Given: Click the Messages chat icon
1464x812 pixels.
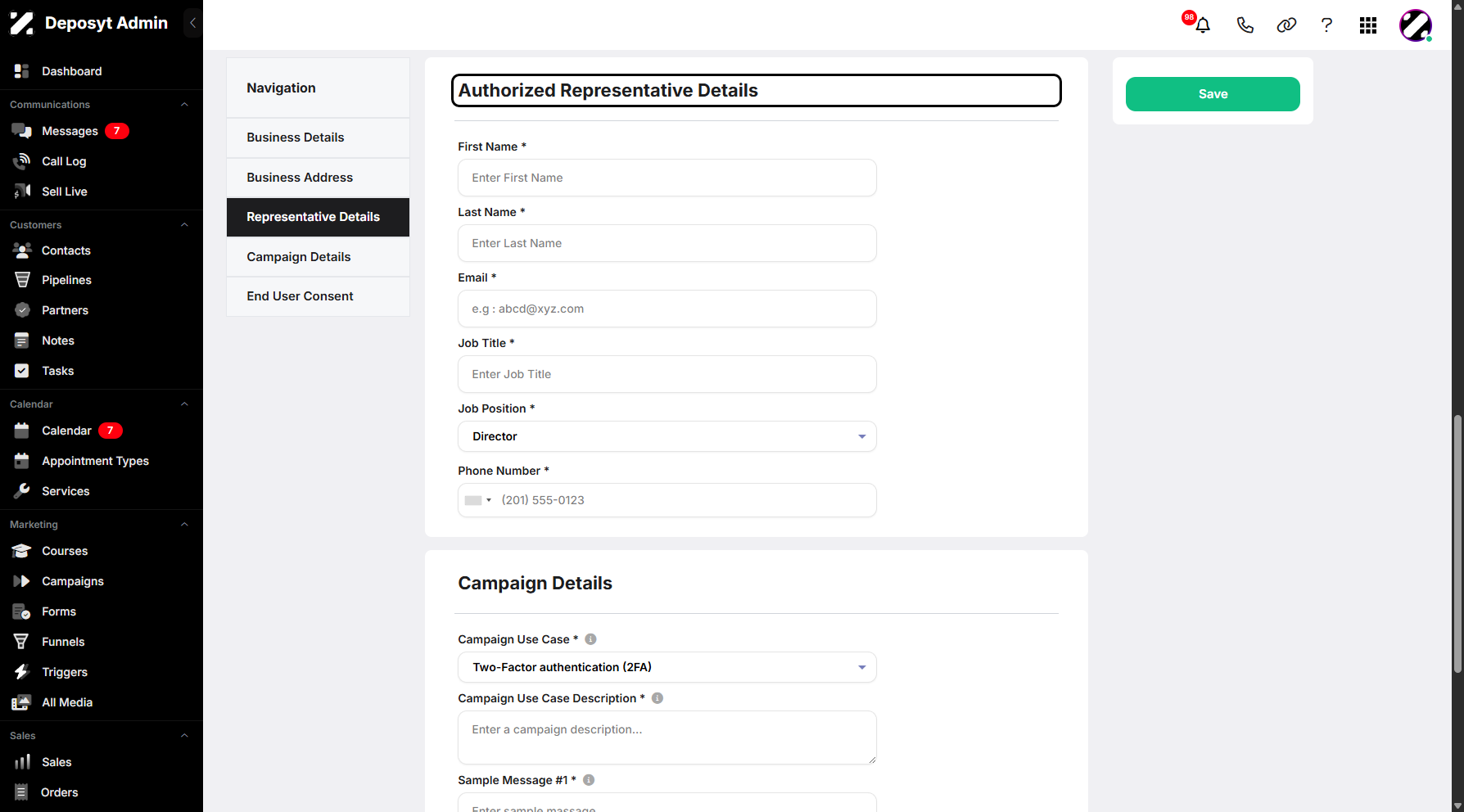Looking at the screenshot, I should (22, 131).
